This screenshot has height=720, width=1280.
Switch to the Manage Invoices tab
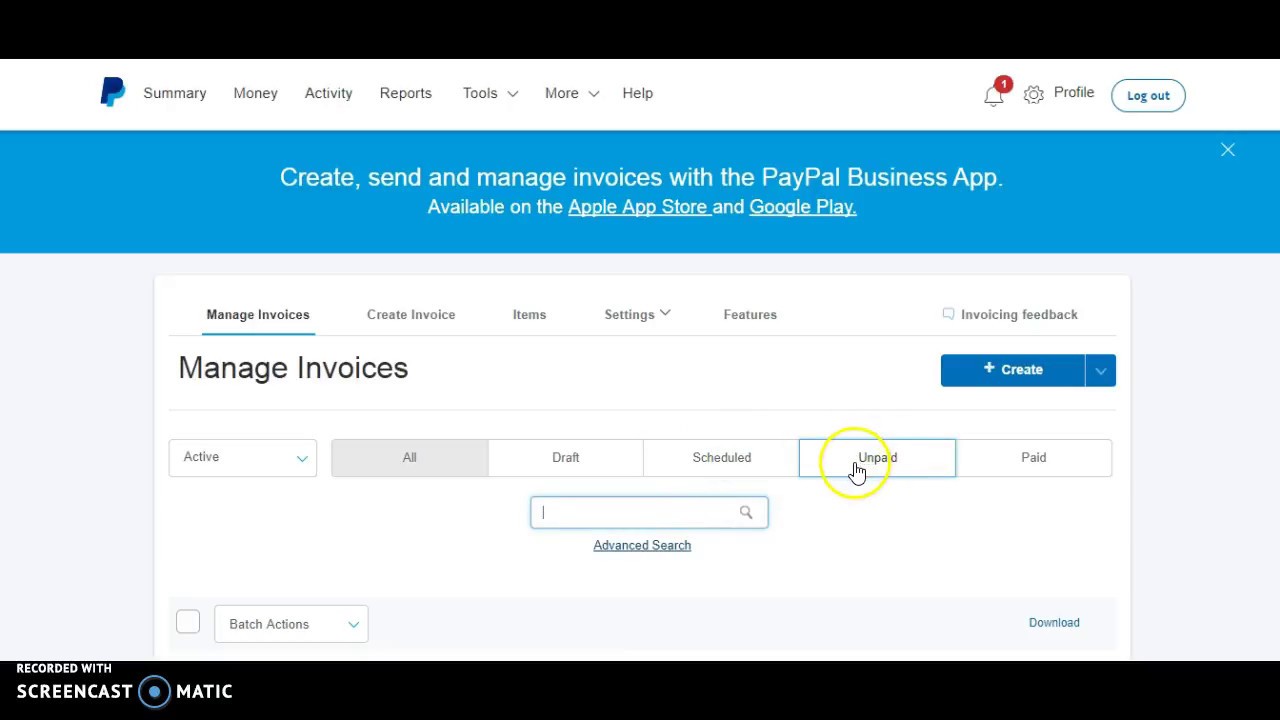click(x=258, y=314)
